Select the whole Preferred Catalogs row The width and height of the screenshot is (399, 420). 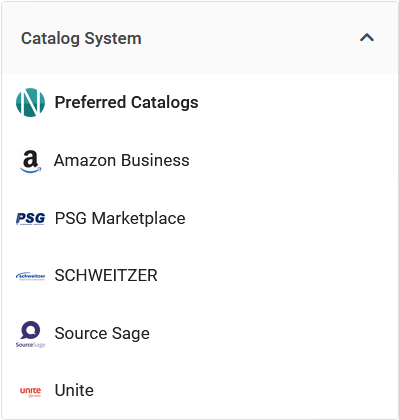click(199, 102)
